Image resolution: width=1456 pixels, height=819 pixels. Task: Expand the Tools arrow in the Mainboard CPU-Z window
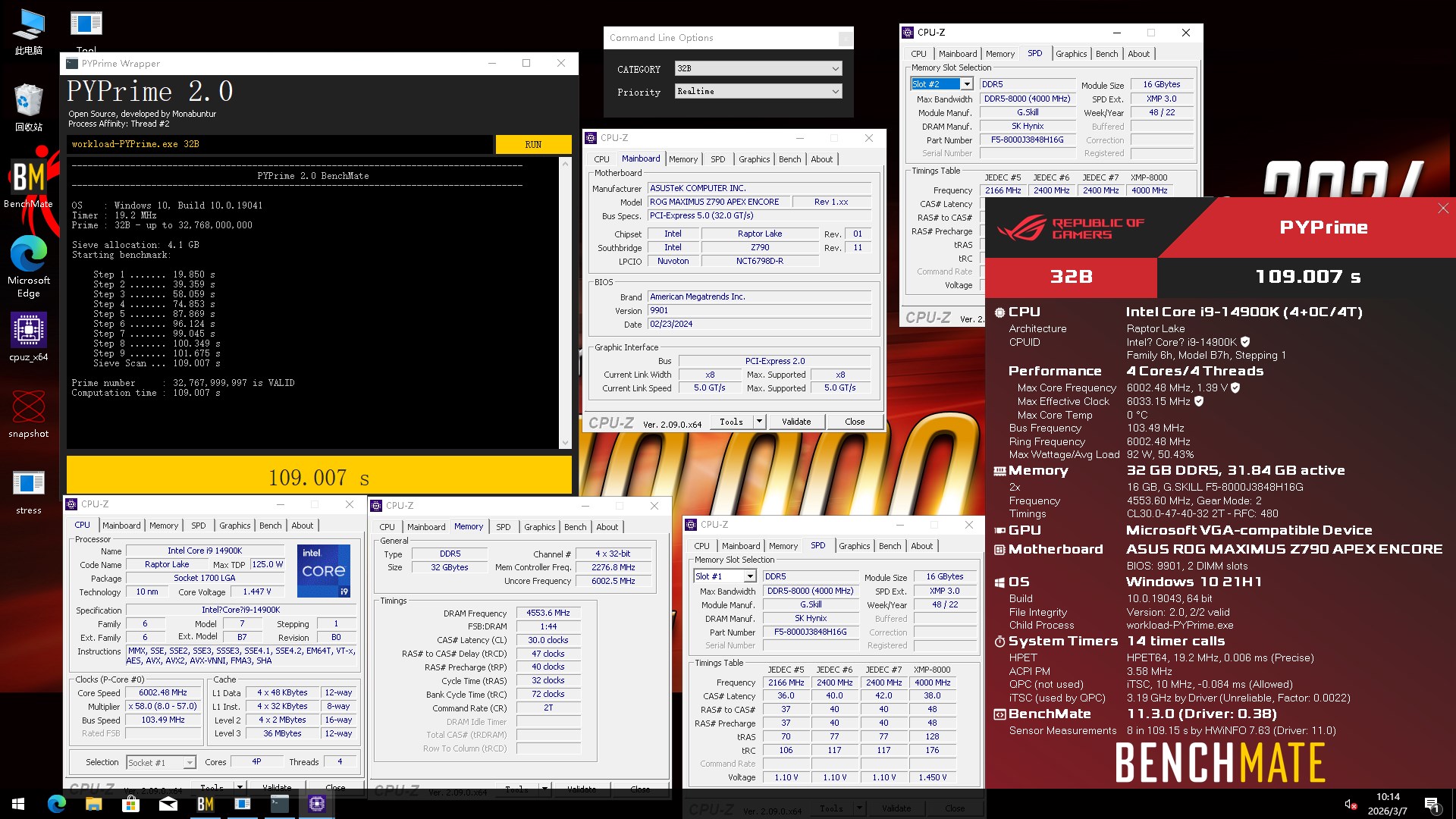(759, 422)
